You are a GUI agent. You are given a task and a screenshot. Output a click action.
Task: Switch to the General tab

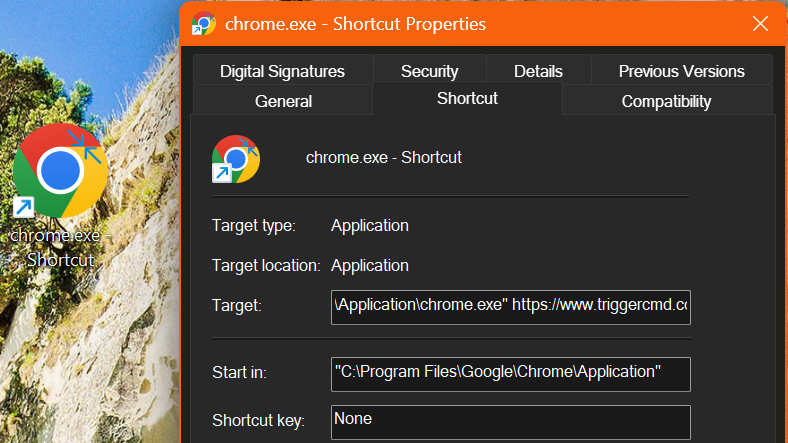283,101
